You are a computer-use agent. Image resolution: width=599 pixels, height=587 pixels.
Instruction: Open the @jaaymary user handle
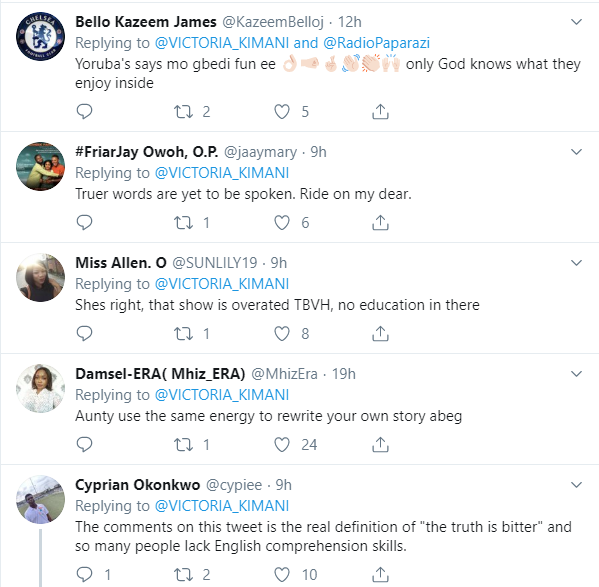coord(260,152)
